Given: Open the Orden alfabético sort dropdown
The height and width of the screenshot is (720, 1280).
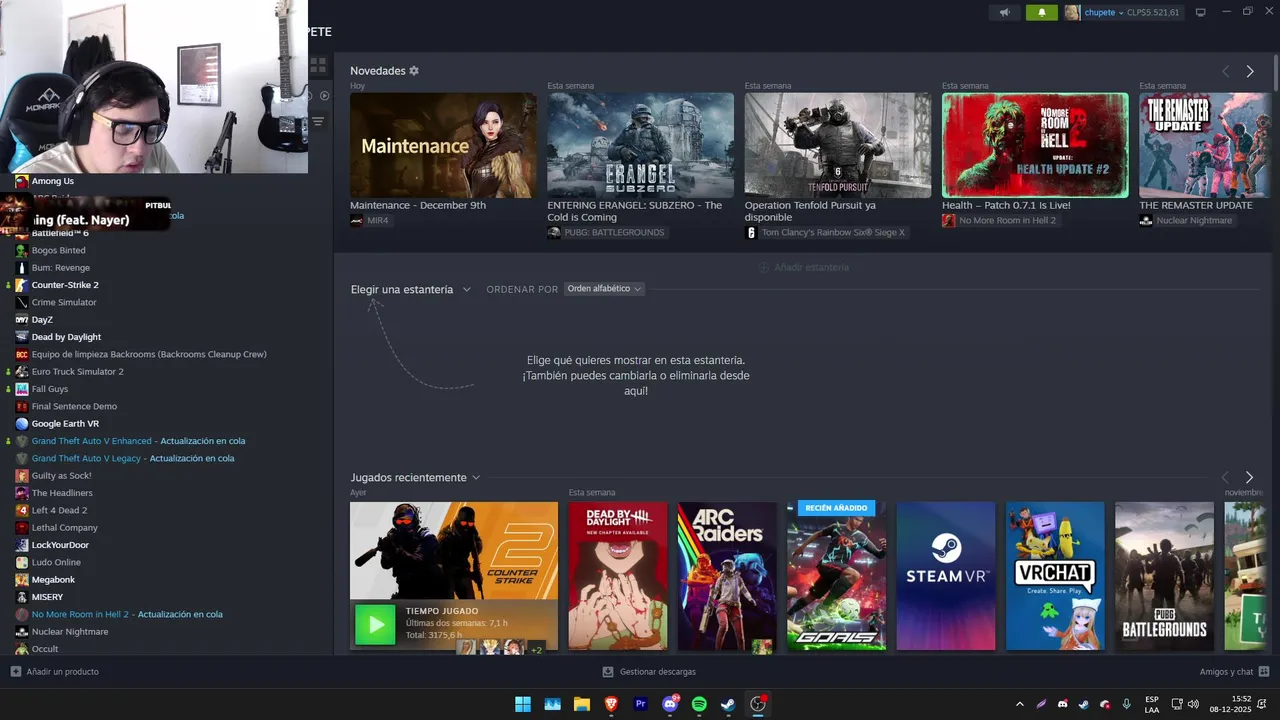Looking at the screenshot, I should tap(604, 288).
